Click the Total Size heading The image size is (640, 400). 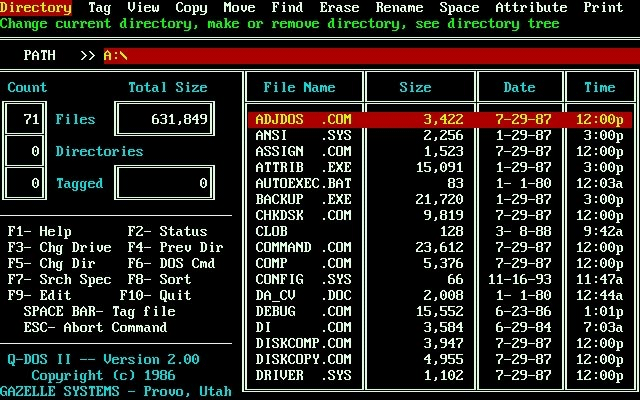[167, 87]
